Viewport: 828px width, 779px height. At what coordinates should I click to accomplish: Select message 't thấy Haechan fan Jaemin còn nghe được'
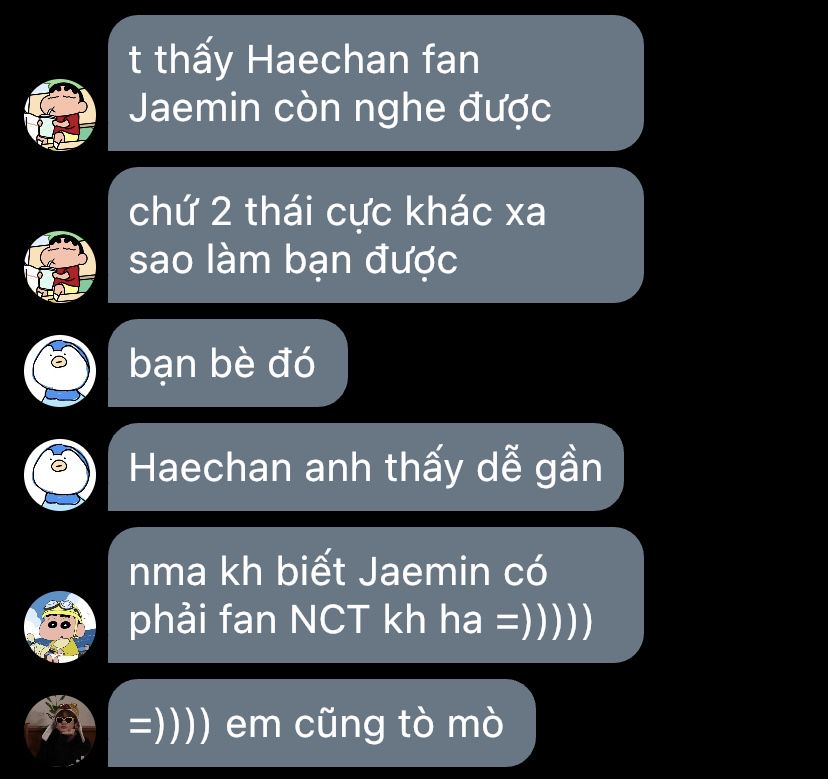coord(375,83)
